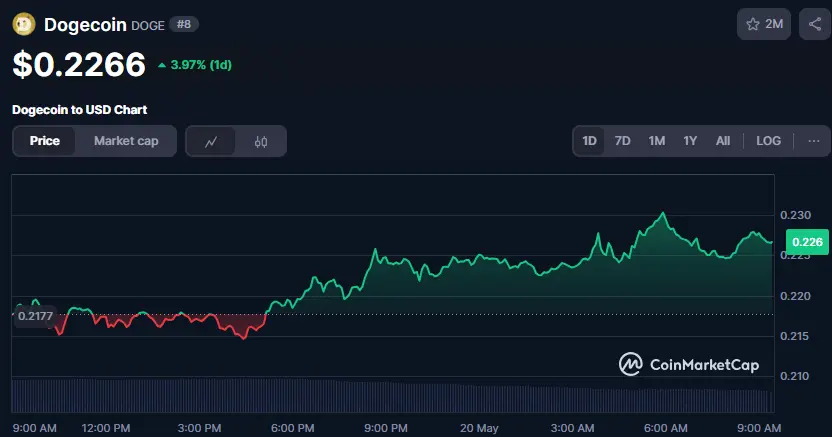This screenshot has width=832, height=437.
Task: Choose the All time range
Action: [723, 141]
